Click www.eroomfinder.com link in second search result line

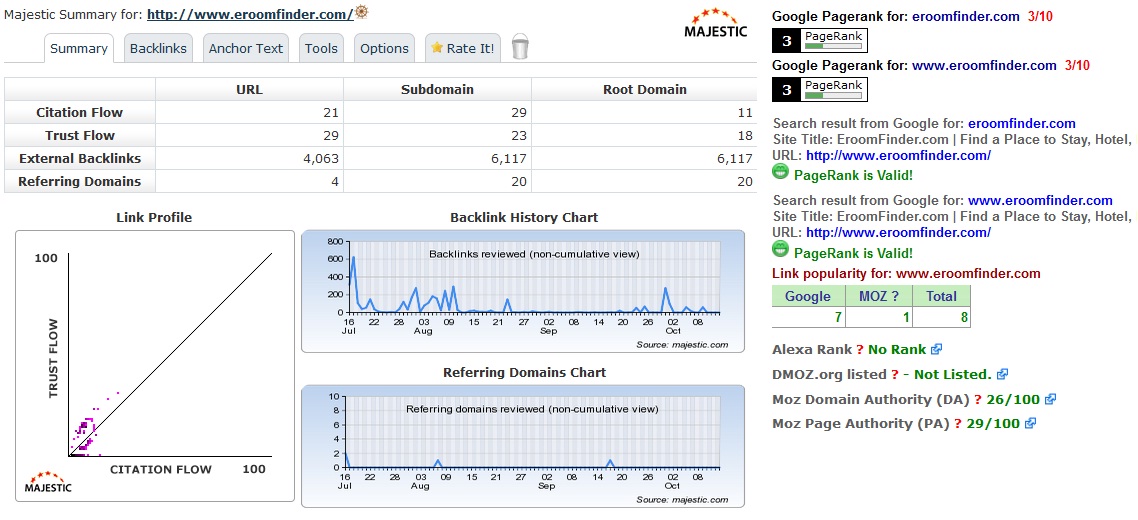(1040, 200)
